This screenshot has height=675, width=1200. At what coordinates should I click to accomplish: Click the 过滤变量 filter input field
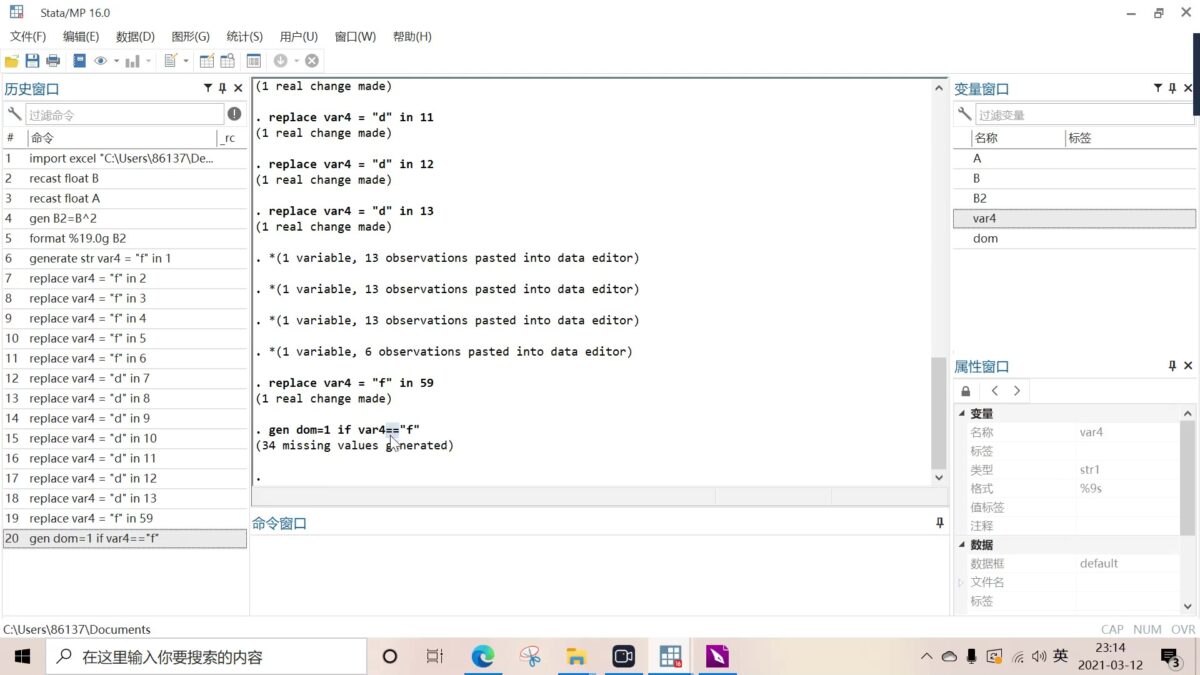tap(1084, 115)
